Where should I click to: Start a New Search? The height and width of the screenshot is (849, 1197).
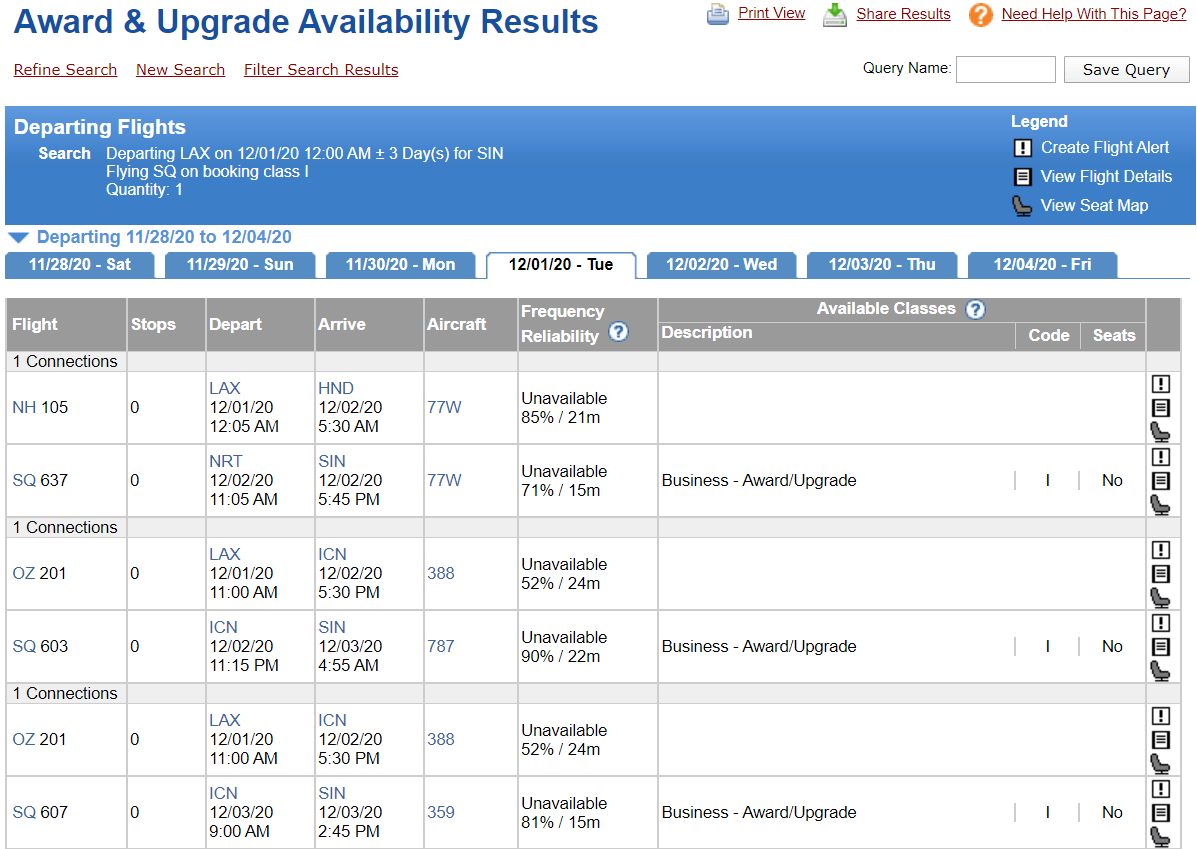tap(180, 69)
